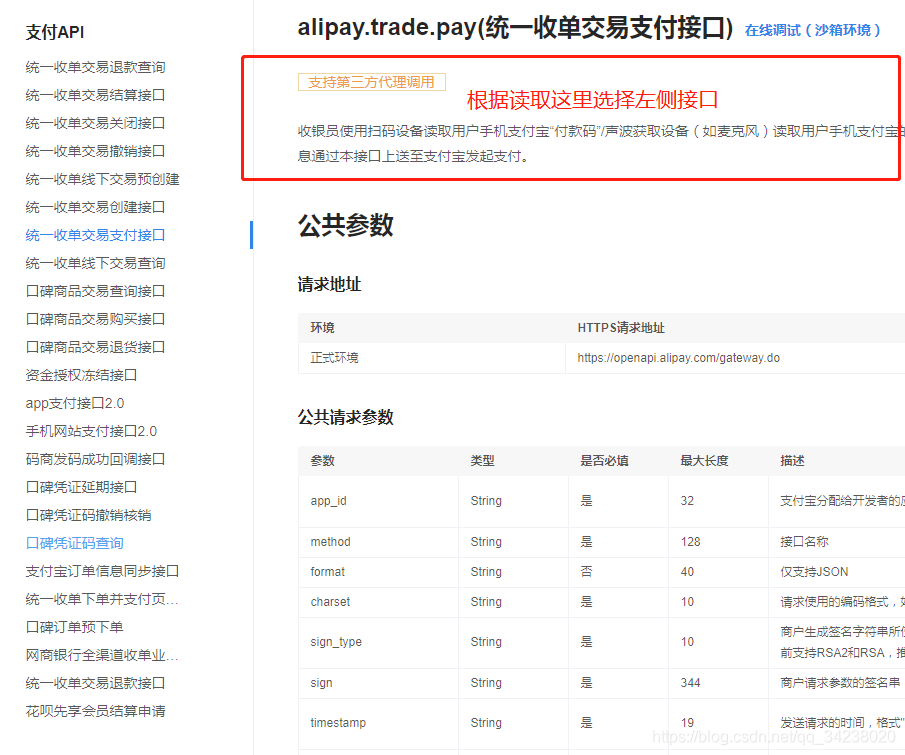Open 统一收单线下交易预创建 entry
Screen dimensions: 905x755
point(102,179)
